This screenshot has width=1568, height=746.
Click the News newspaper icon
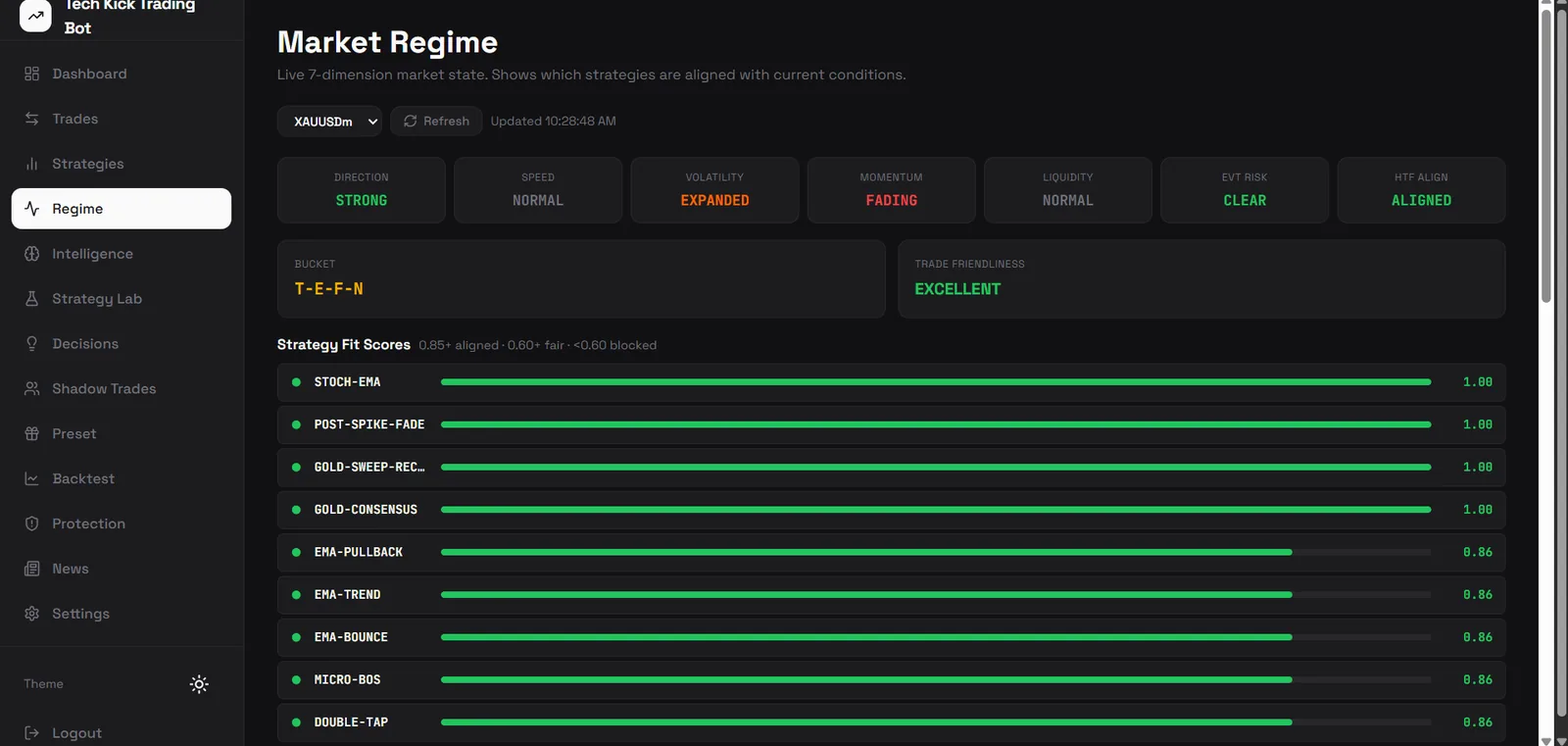coord(31,569)
